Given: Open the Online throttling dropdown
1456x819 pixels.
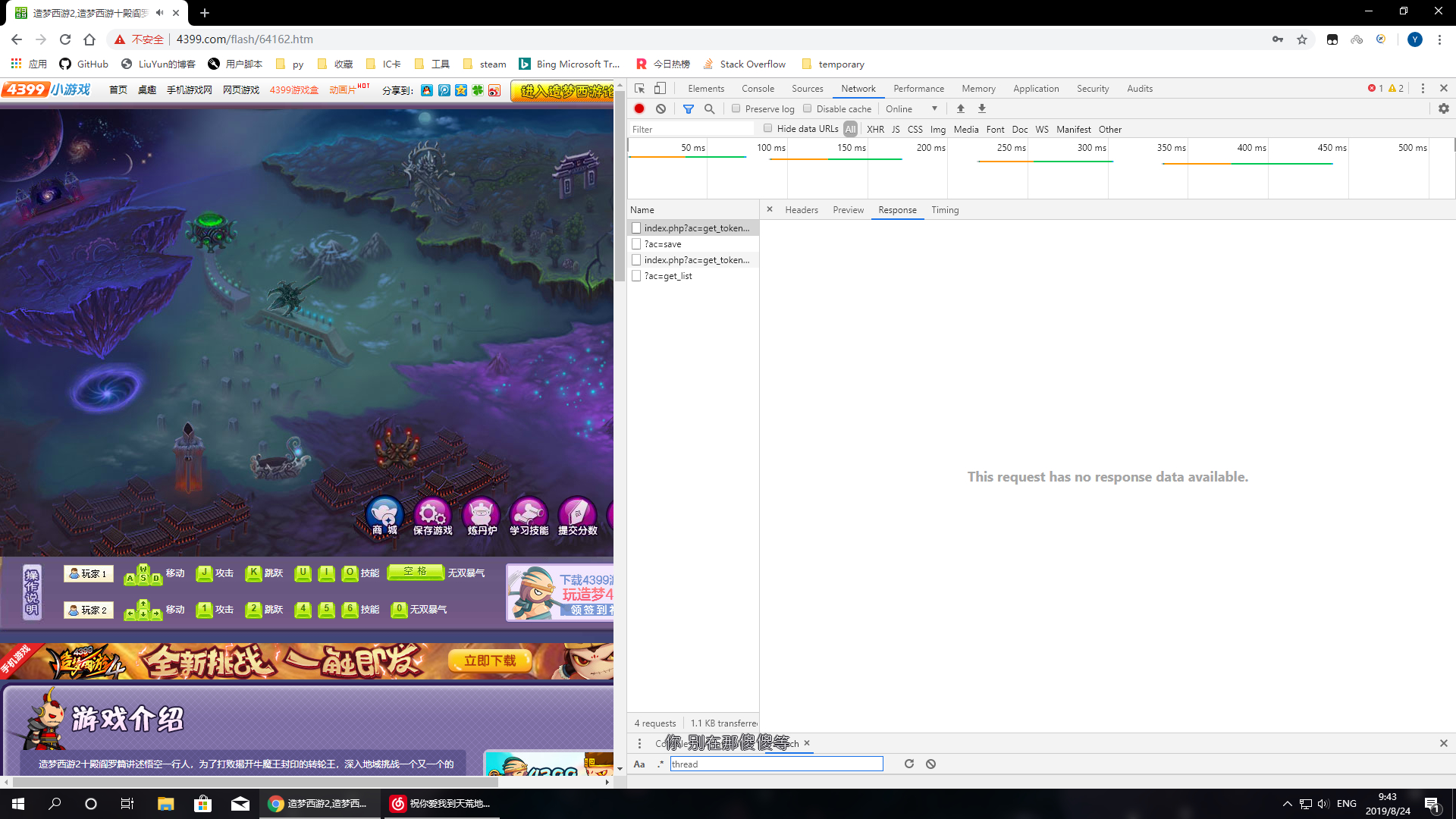Looking at the screenshot, I should coord(912,109).
